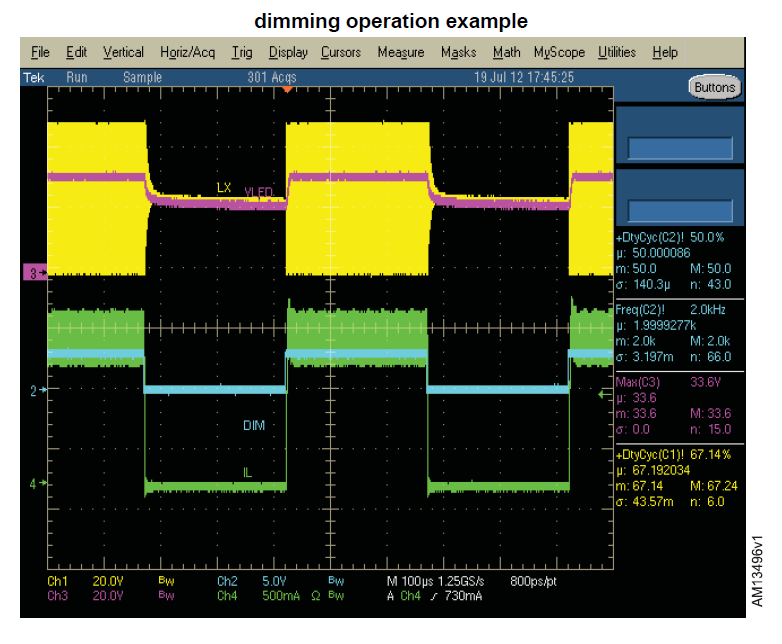Click the channel 2 ground reference marker
Screen dimensions: 782x644
click(38, 389)
